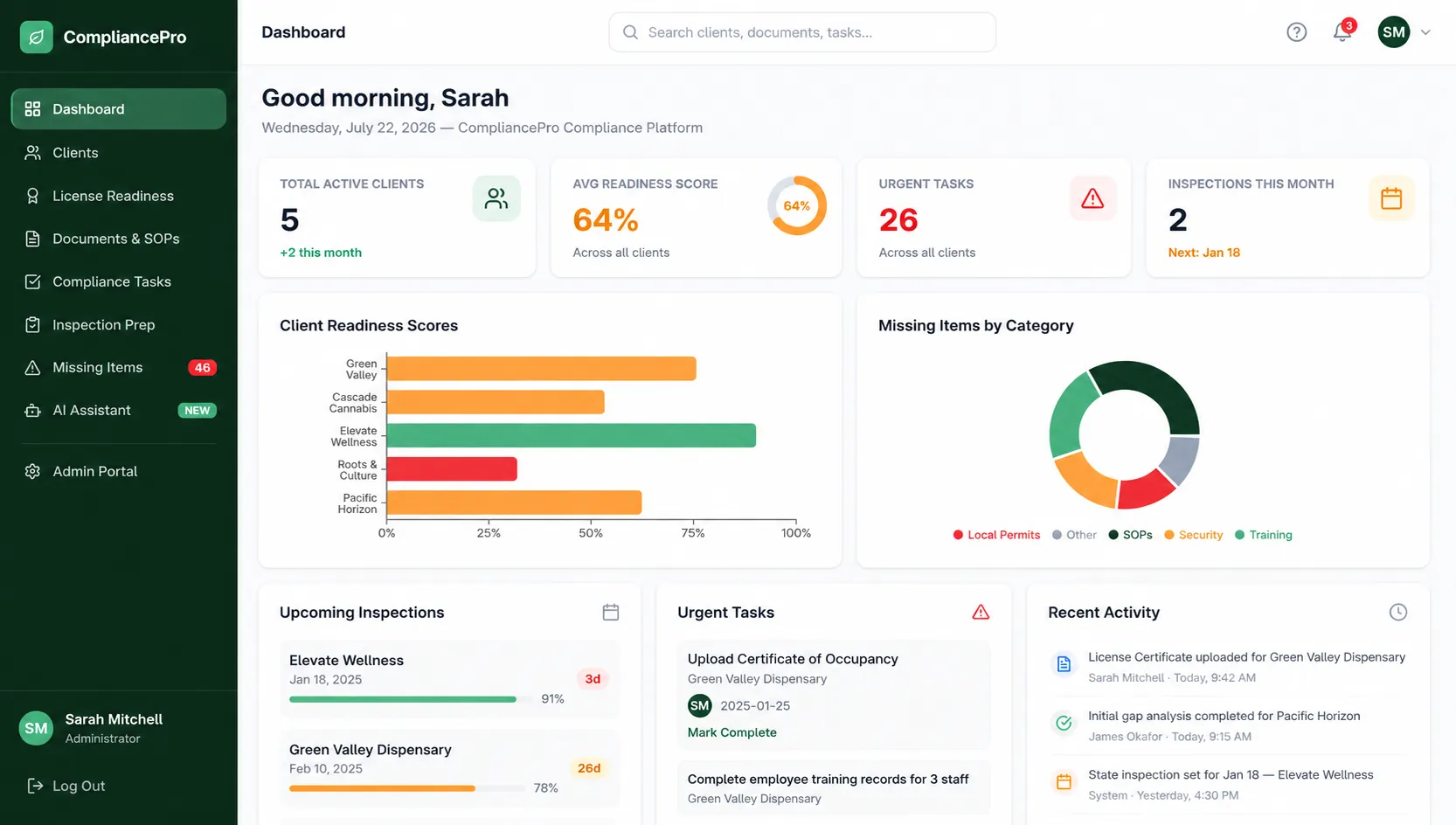Open Missing Items in sidebar
Viewport: 1456px width, 825px height.
tap(119, 368)
